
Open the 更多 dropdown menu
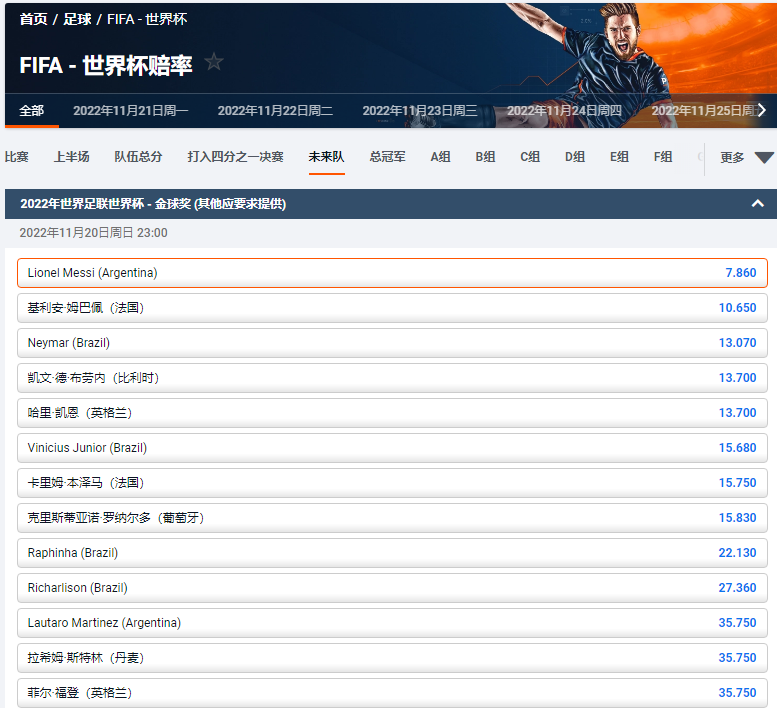point(747,157)
